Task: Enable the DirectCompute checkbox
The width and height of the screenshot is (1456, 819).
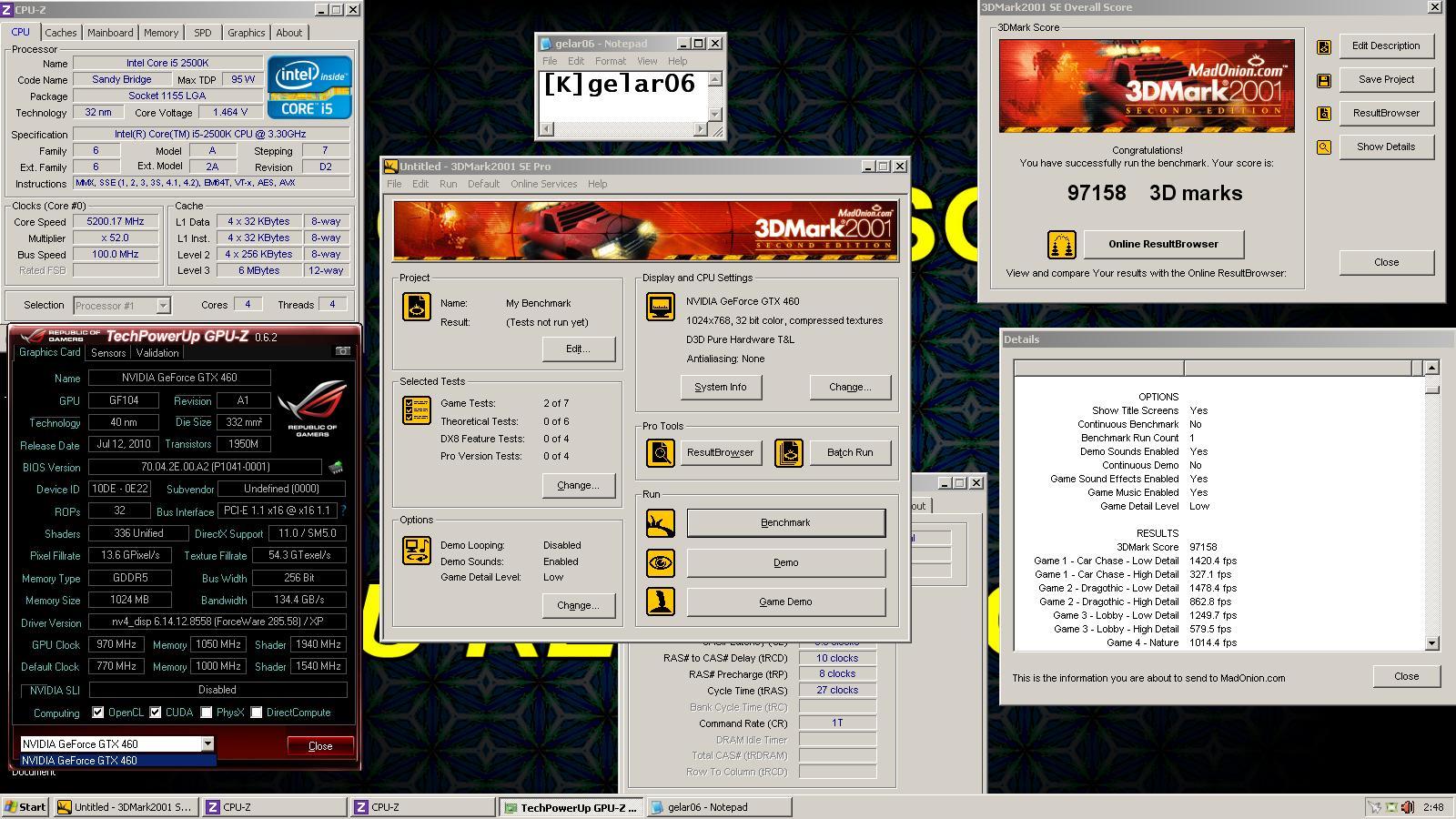Action: (257, 713)
